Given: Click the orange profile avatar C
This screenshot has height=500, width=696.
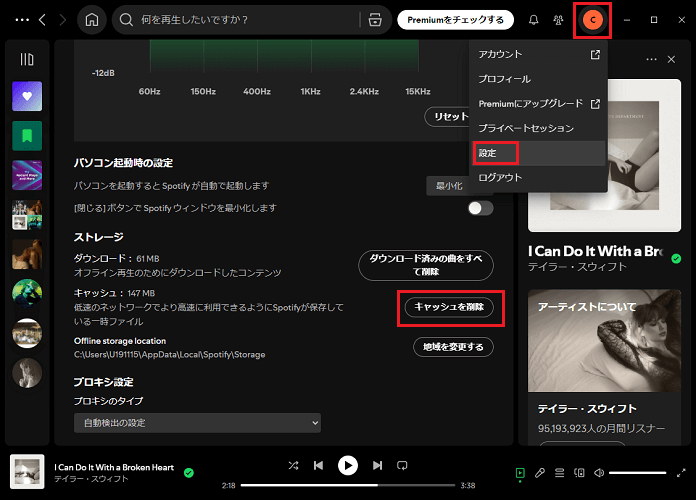Looking at the screenshot, I should click(592, 20).
